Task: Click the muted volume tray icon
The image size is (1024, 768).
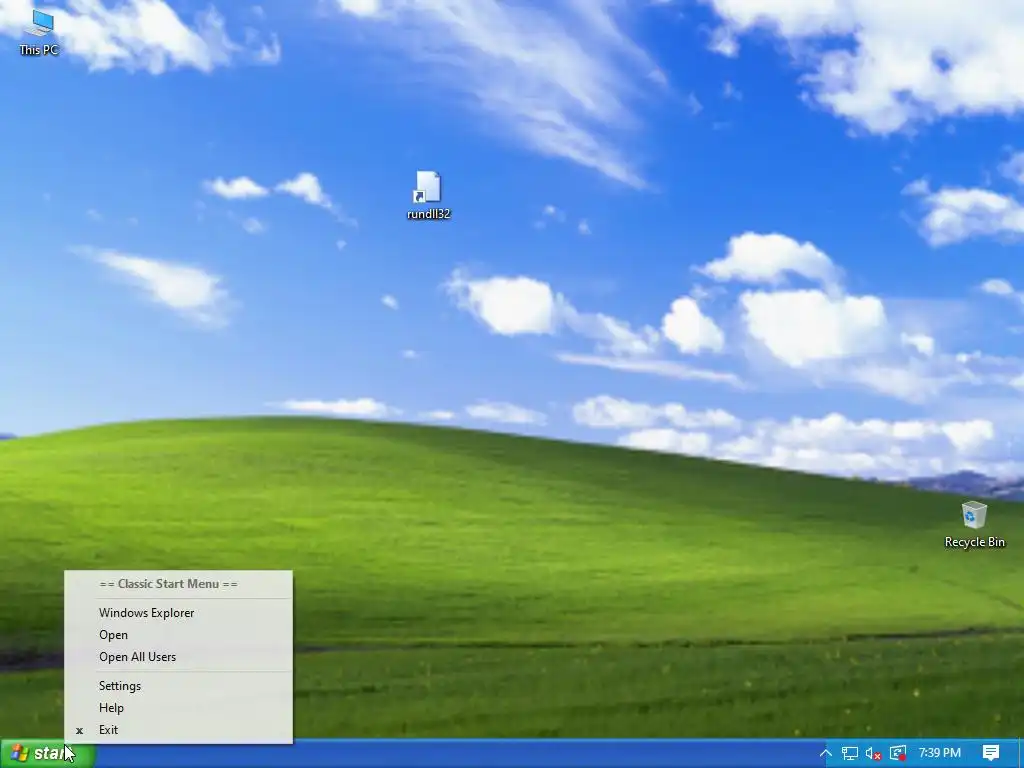Action: 873,754
